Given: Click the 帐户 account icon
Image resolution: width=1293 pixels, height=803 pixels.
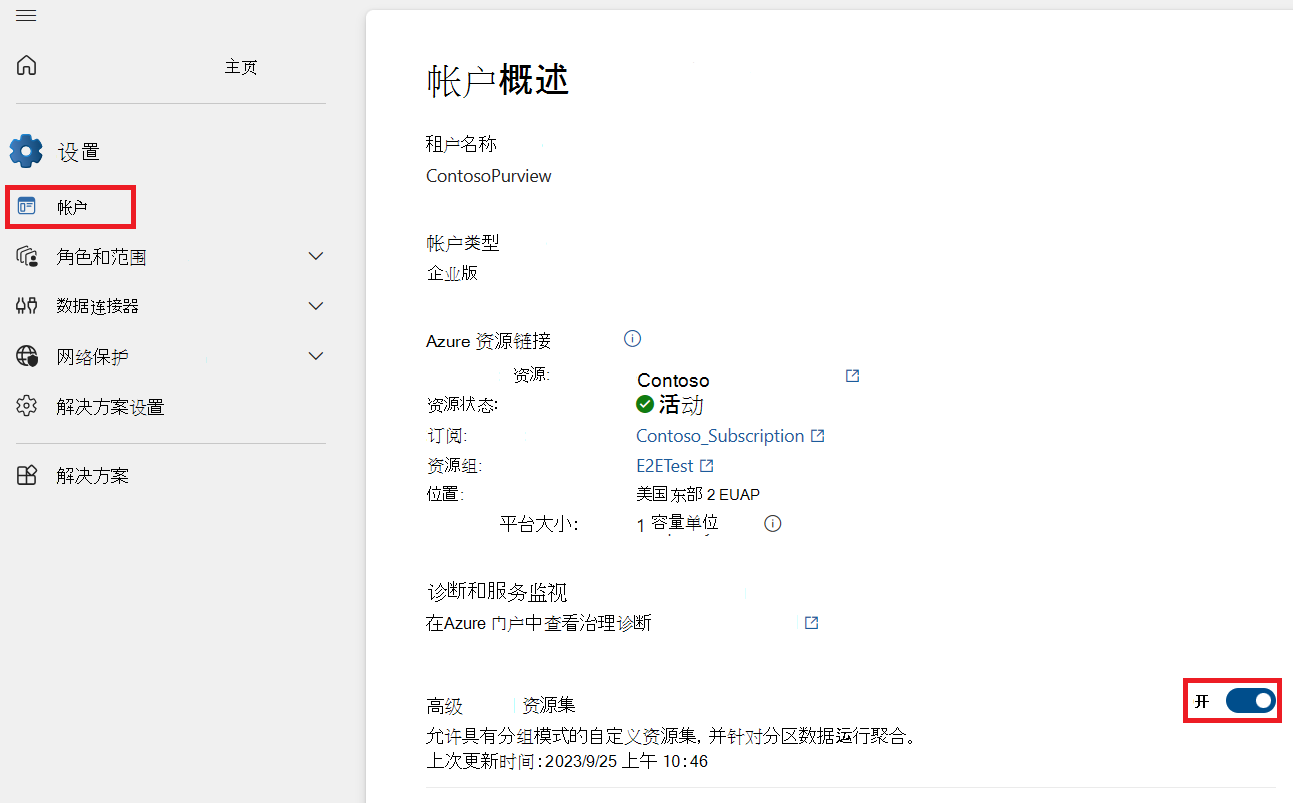Looking at the screenshot, I should [27, 207].
